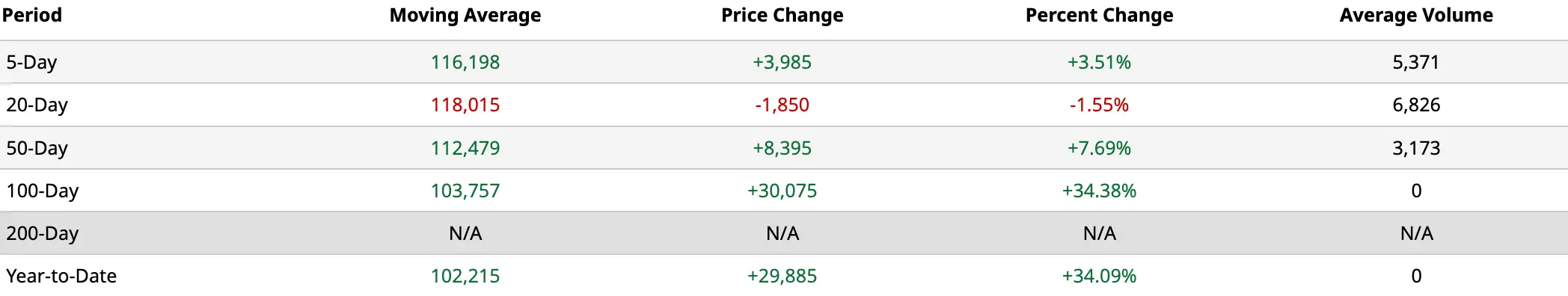Select the 5-Day period row label
This screenshot has width=1568, height=296.
point(31,62)
